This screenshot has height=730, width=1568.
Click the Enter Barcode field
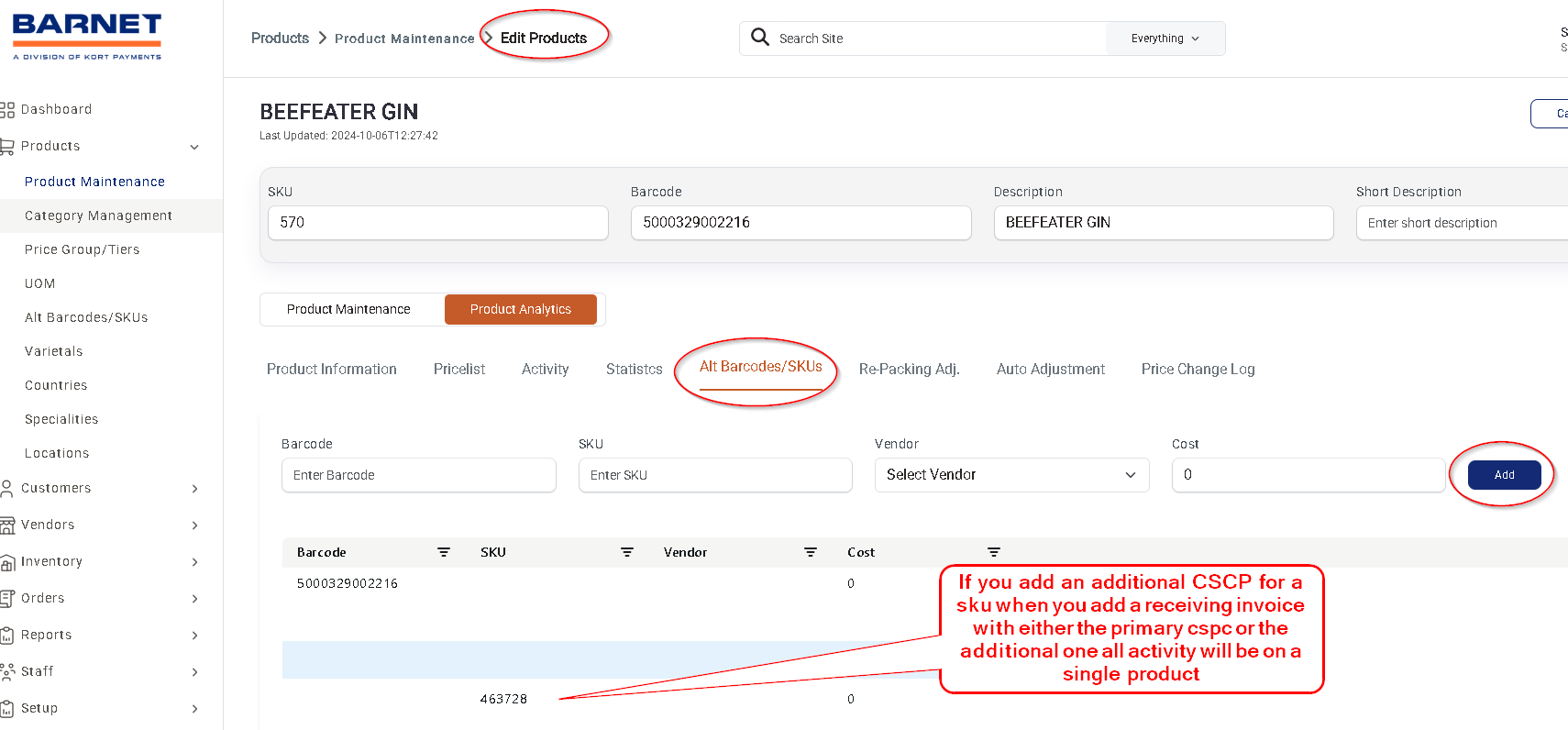[x=419, y=475]
